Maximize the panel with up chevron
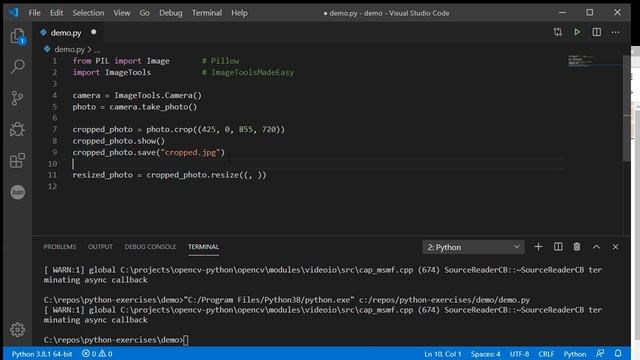 click(x=596, y=247)
